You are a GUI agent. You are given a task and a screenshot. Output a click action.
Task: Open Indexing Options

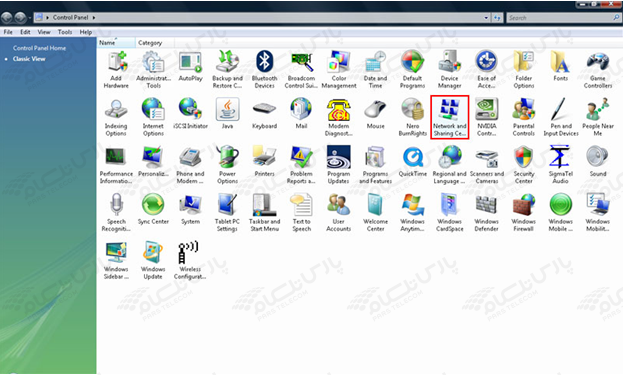(116, 118)
